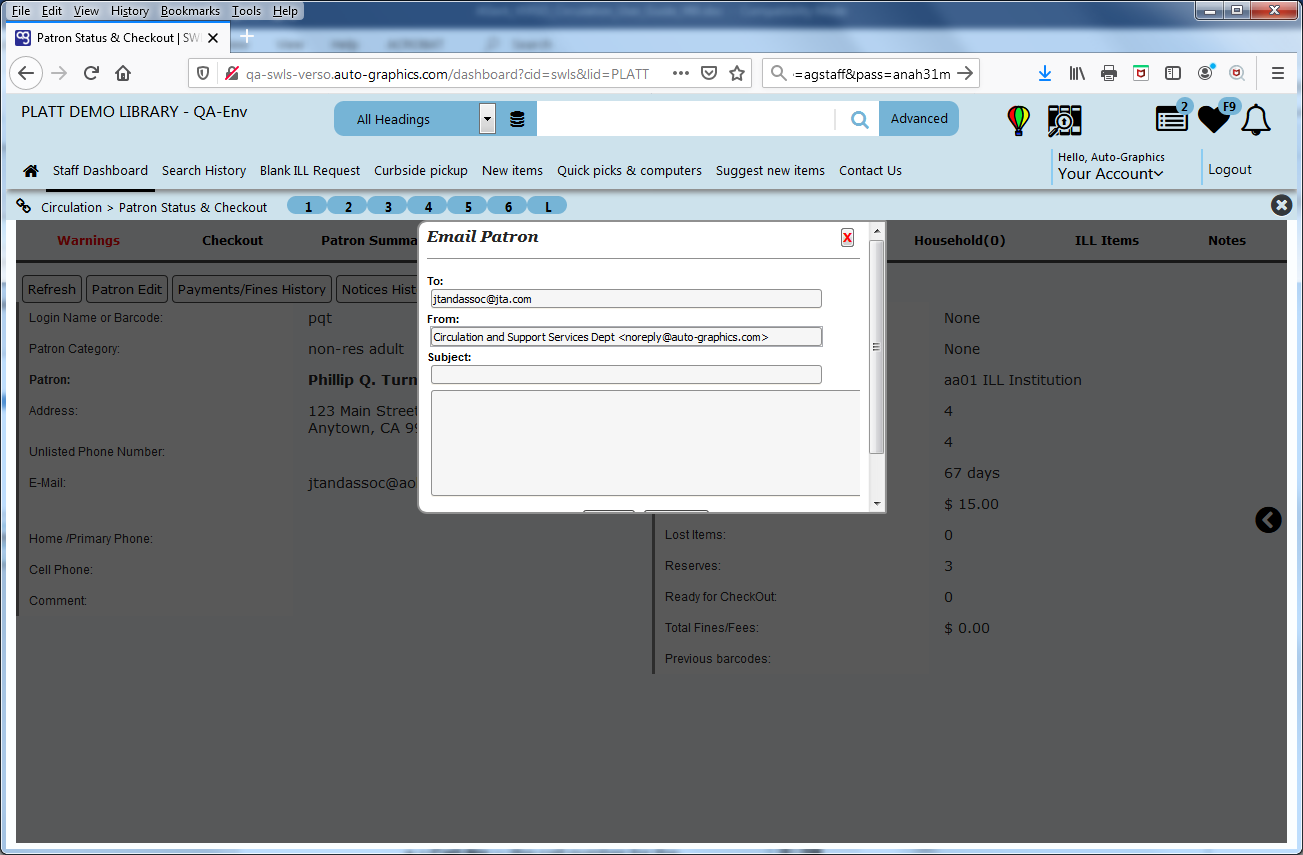Viewport: 1303px width, 855px height.
Task: Close the circulation panel with X icon
Action: (1281, 205)
